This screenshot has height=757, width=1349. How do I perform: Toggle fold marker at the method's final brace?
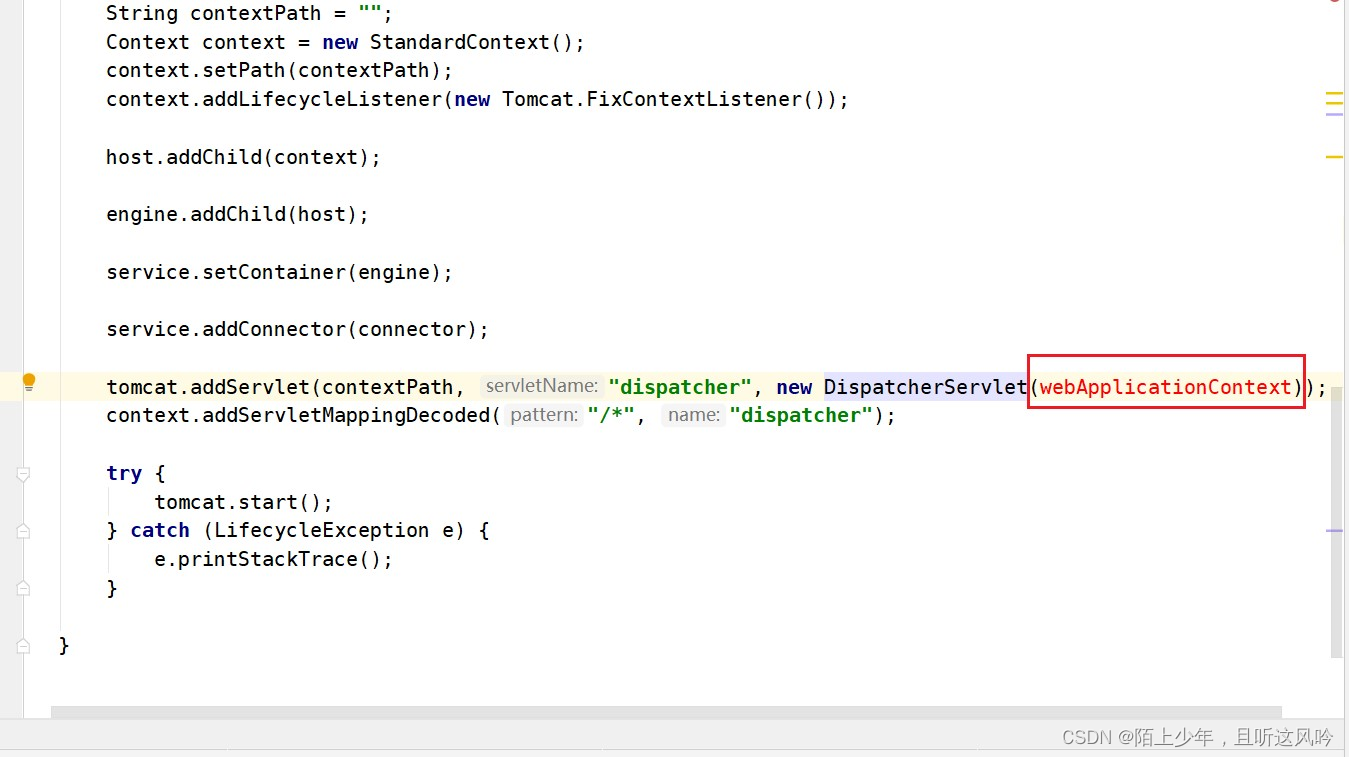tap(23, 646)
